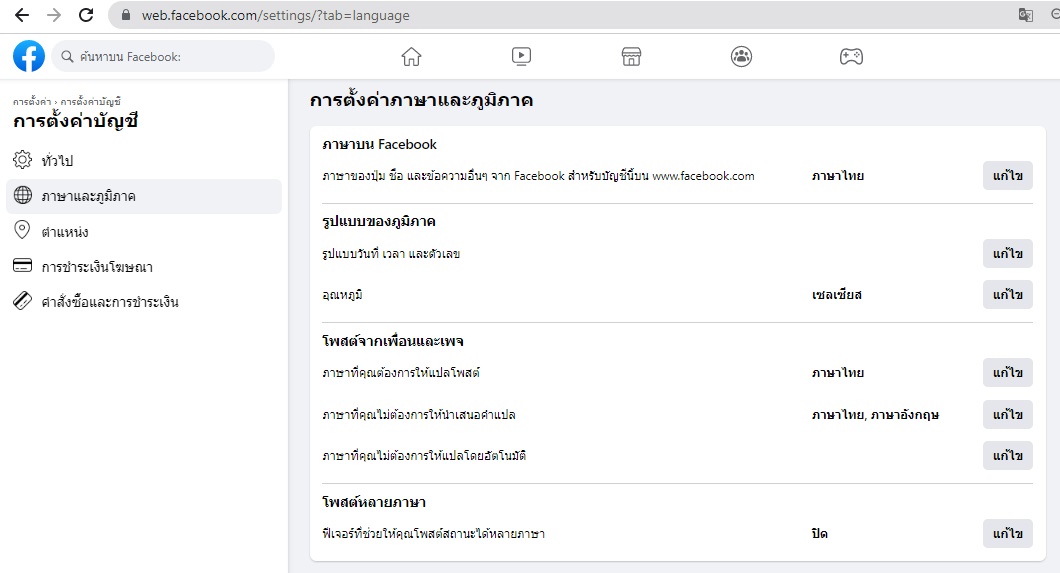Viewport: 1060px width, 573px height.
Task: Click the Facebook logo icon
Action: (x=29, y=56)
